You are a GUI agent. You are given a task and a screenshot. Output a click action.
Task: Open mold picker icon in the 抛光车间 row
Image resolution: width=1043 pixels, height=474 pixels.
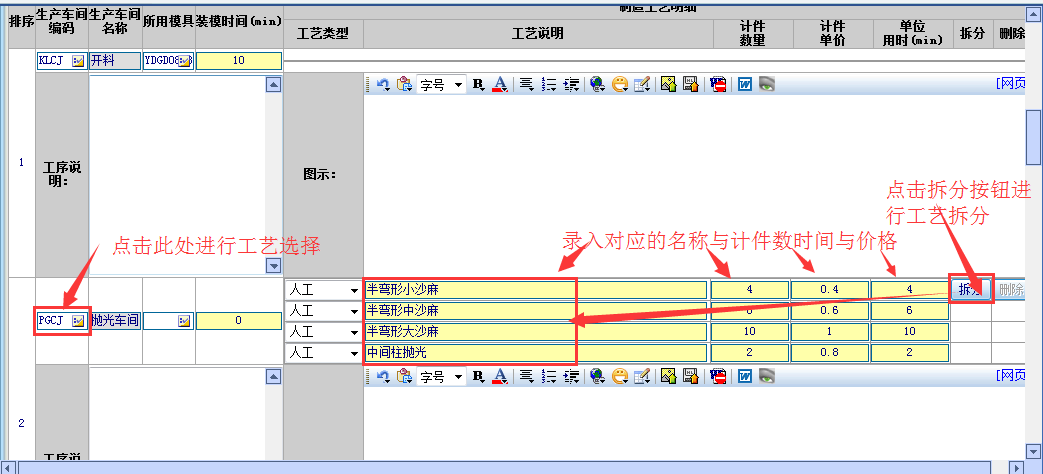[184, 321]
